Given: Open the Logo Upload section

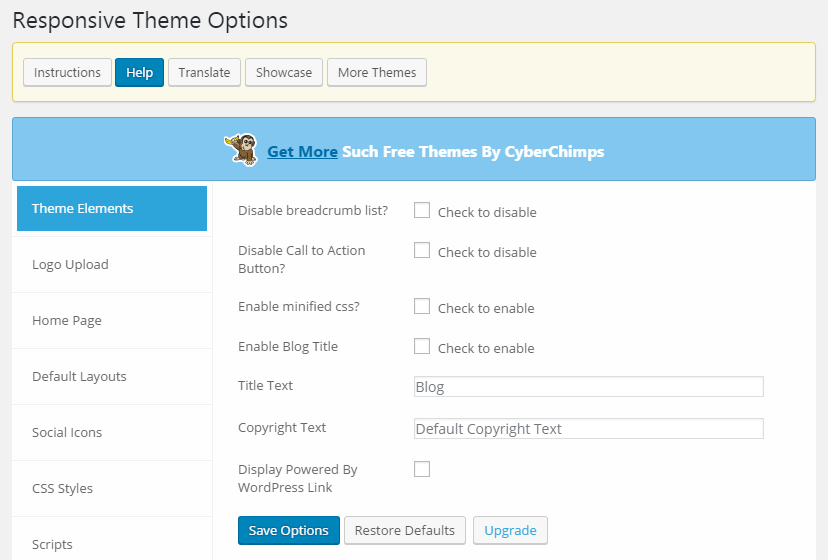Looking at the screenshot, I should click(x=112, y=265).
